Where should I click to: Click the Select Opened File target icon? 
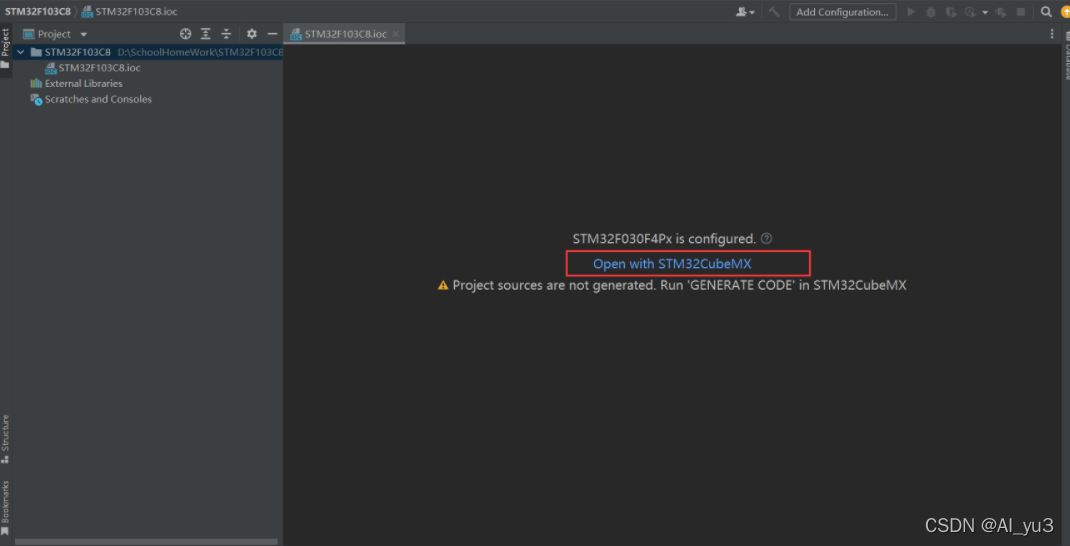pos(185,34)
